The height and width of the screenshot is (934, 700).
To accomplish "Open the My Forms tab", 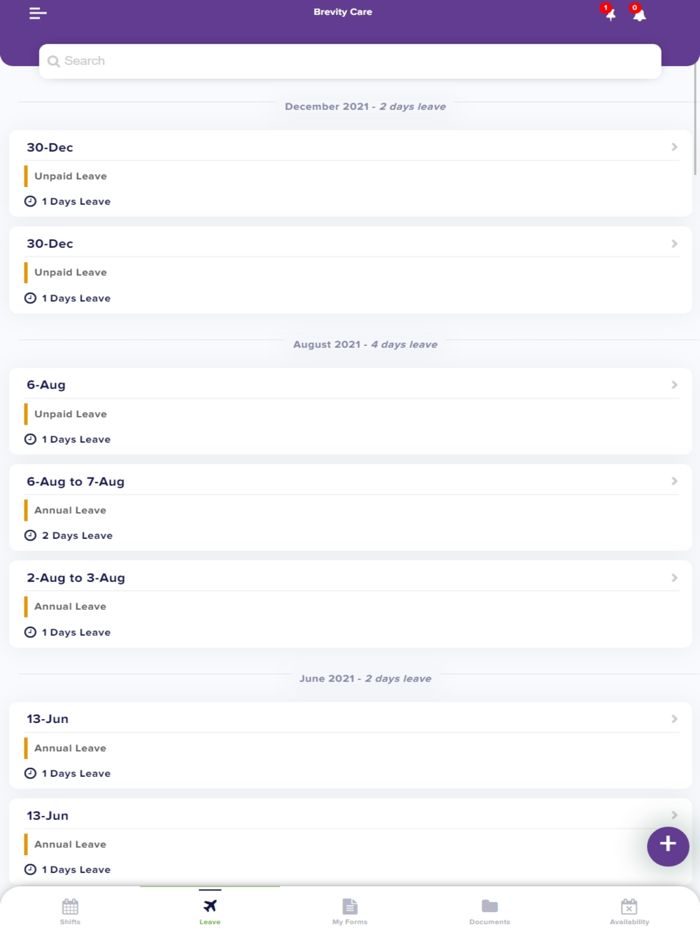I will 350,910.
